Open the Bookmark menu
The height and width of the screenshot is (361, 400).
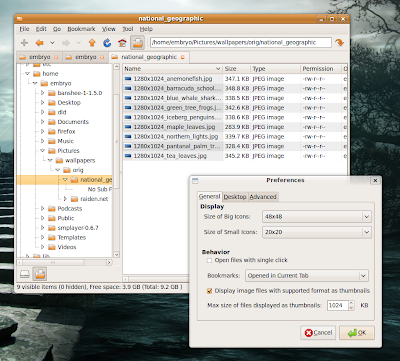pos(81,29)
